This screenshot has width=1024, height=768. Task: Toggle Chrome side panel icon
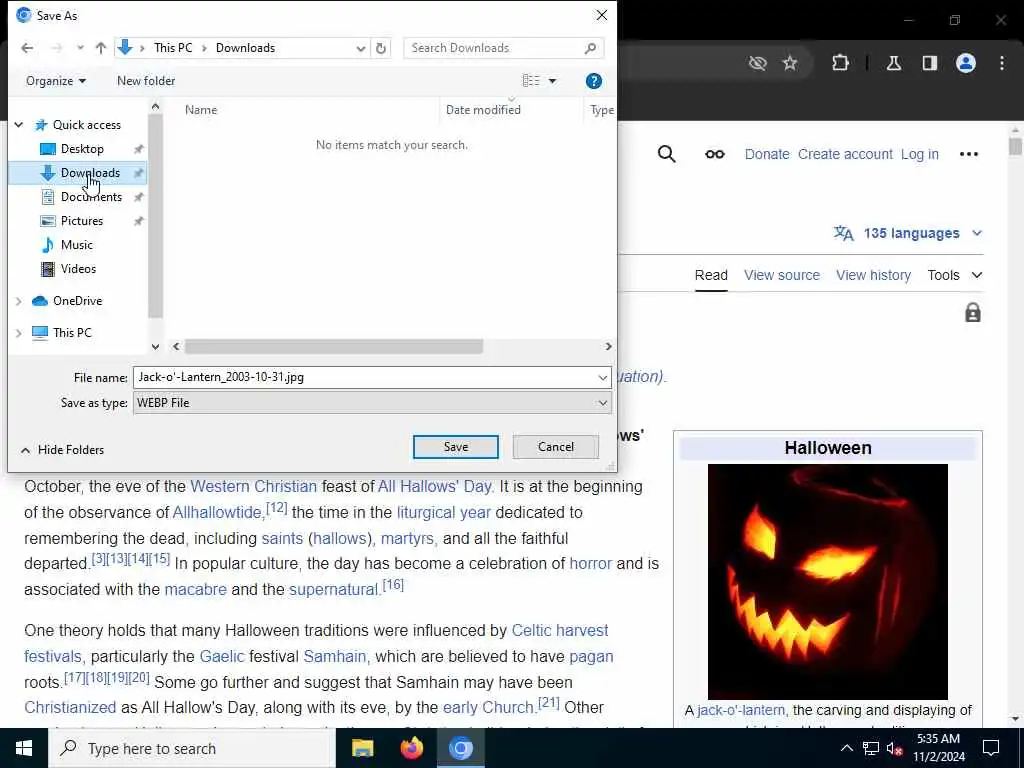coord(930,63)
